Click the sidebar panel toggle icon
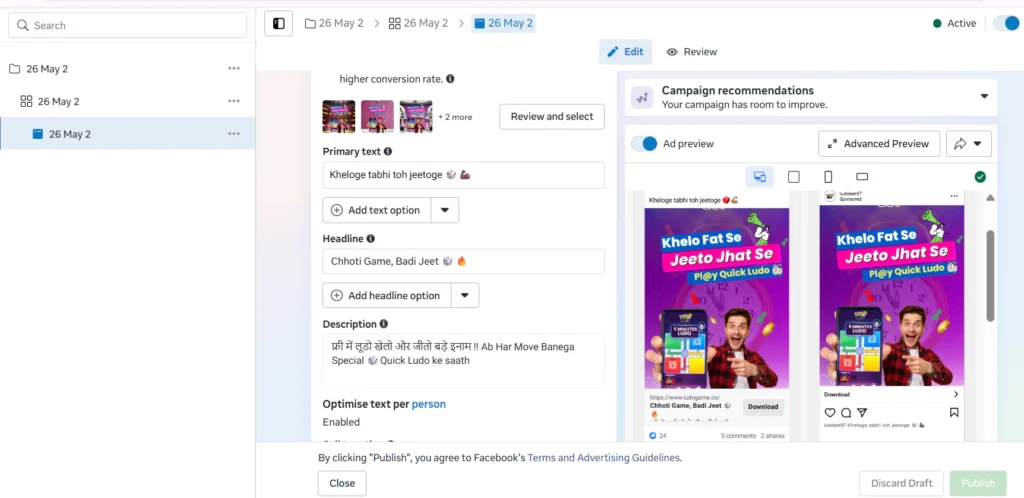Image resolution: width=1024 pixels, height=498 pixels. click(278, 23)
